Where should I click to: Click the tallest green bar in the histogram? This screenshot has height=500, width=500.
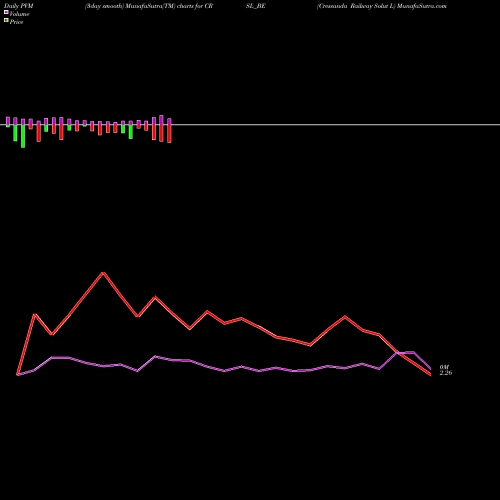(x=23, y=136)
